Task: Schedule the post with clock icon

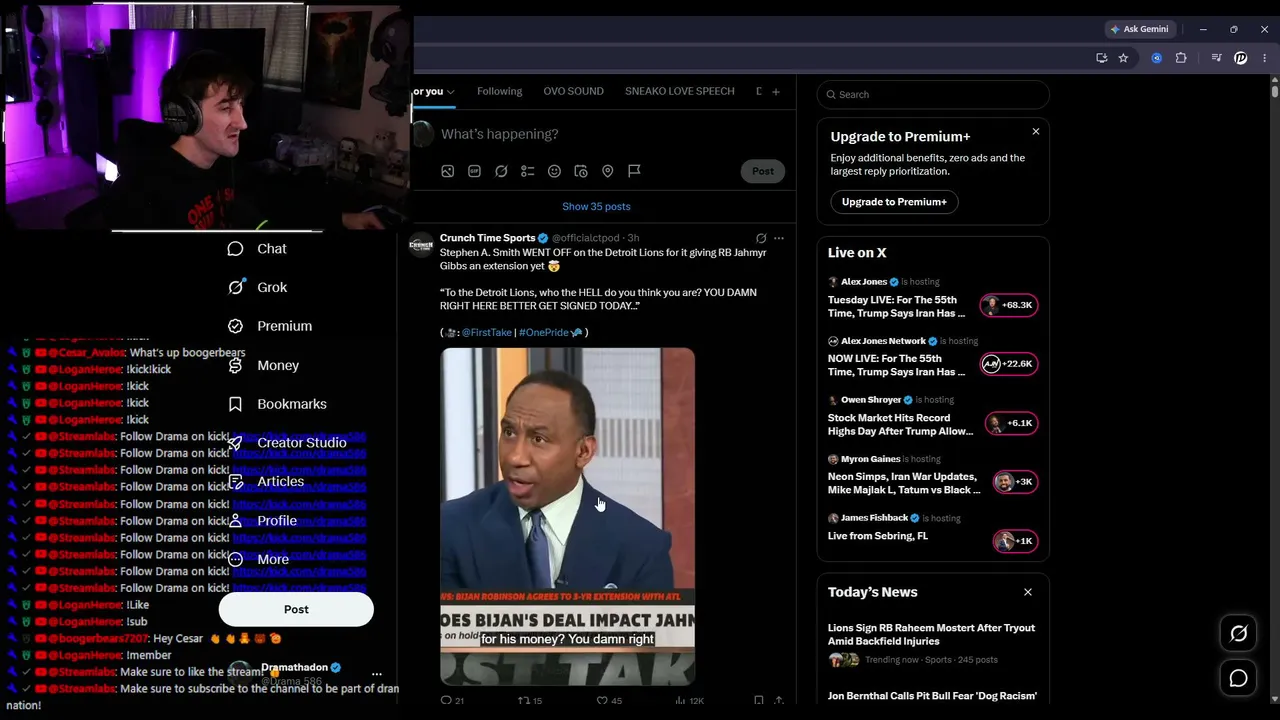Action: point(581,172)
